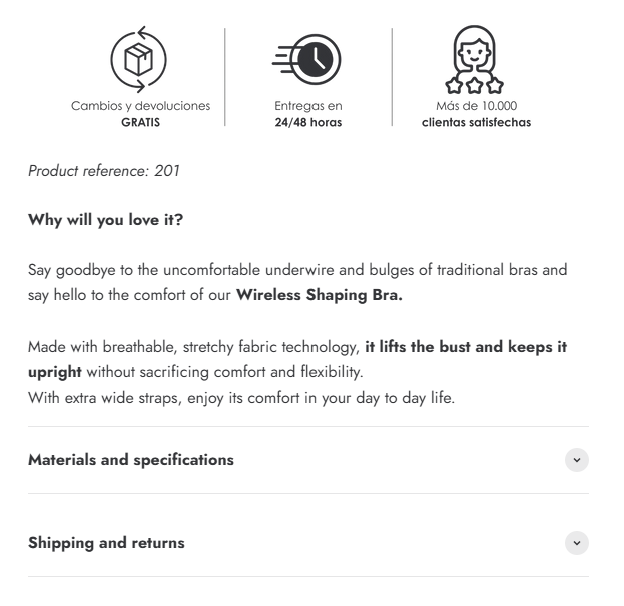Click the 'Entregas en' label
The width and height of the screenshot is (624, 606).
(x=308, y=107)
